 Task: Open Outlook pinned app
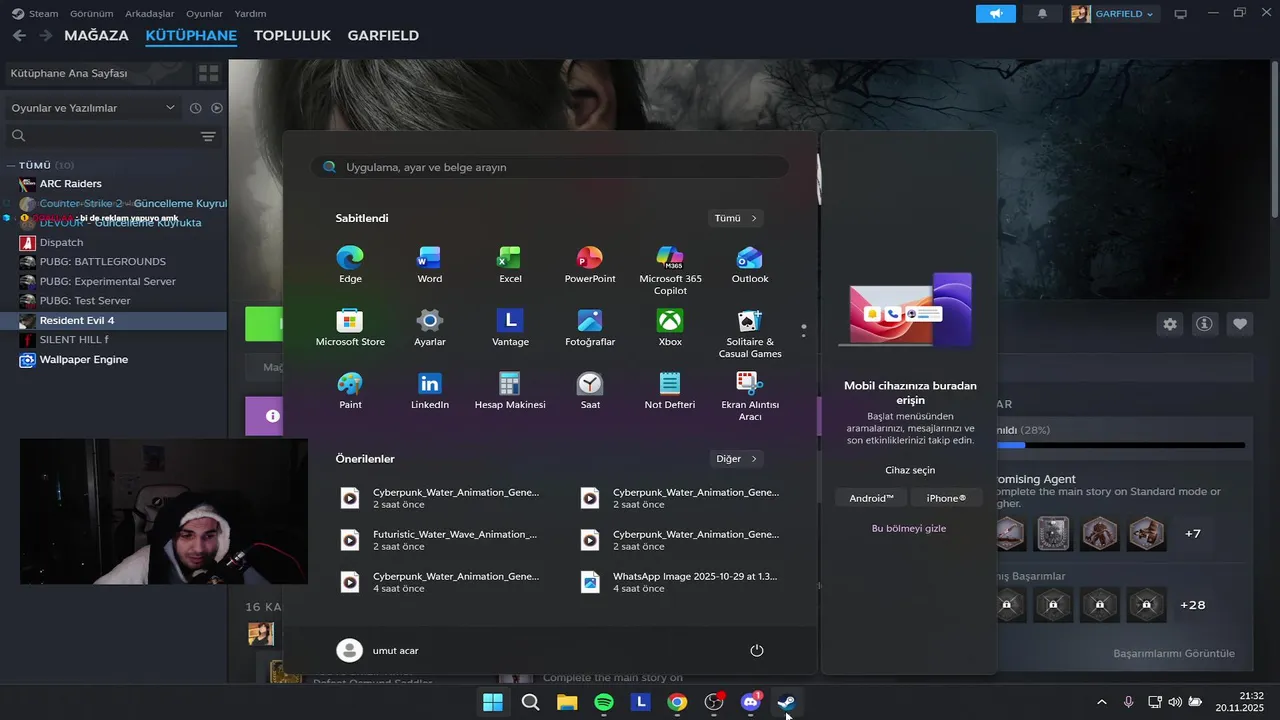point(750,265)
